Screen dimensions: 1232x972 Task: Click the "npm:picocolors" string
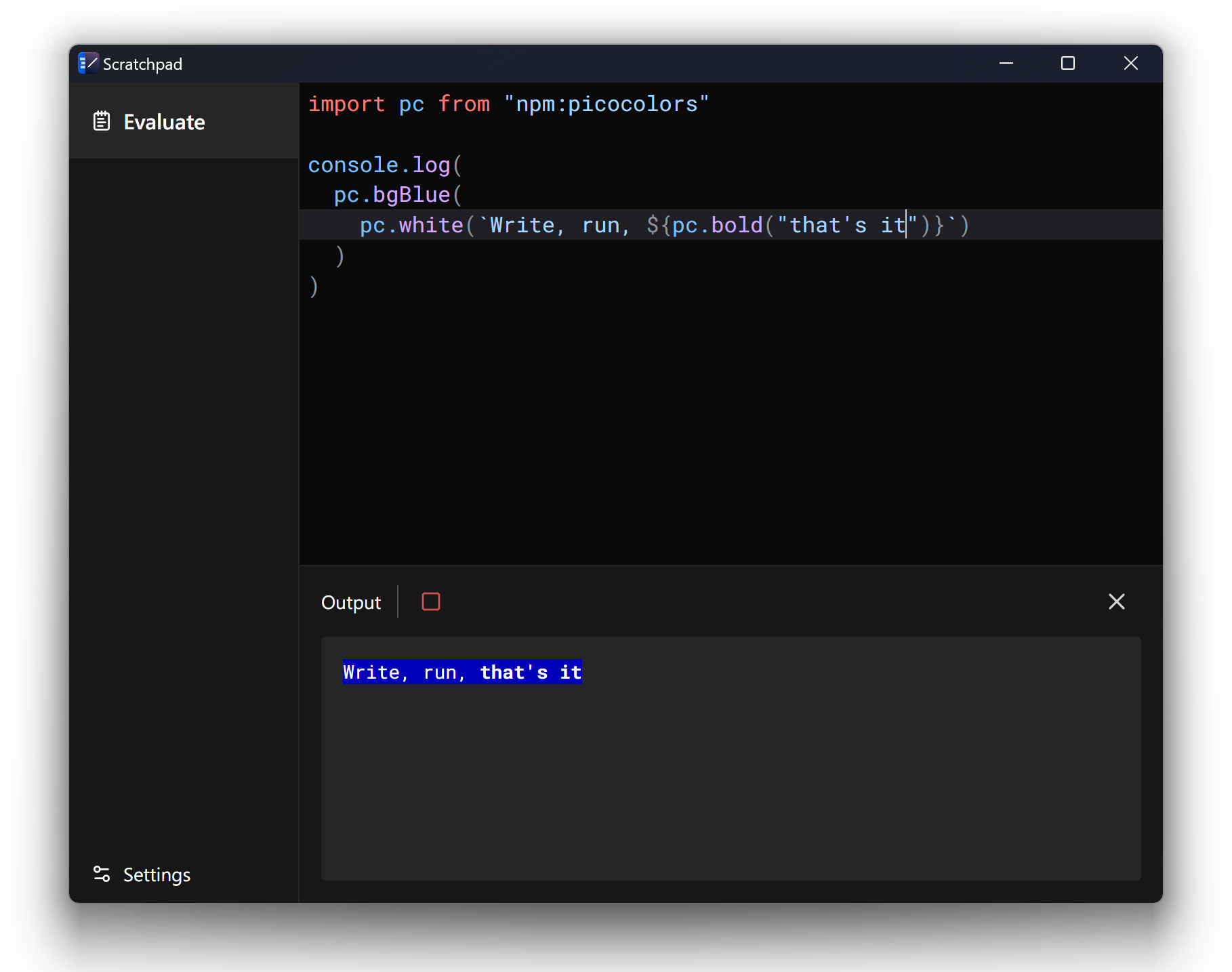coord(607,104)
